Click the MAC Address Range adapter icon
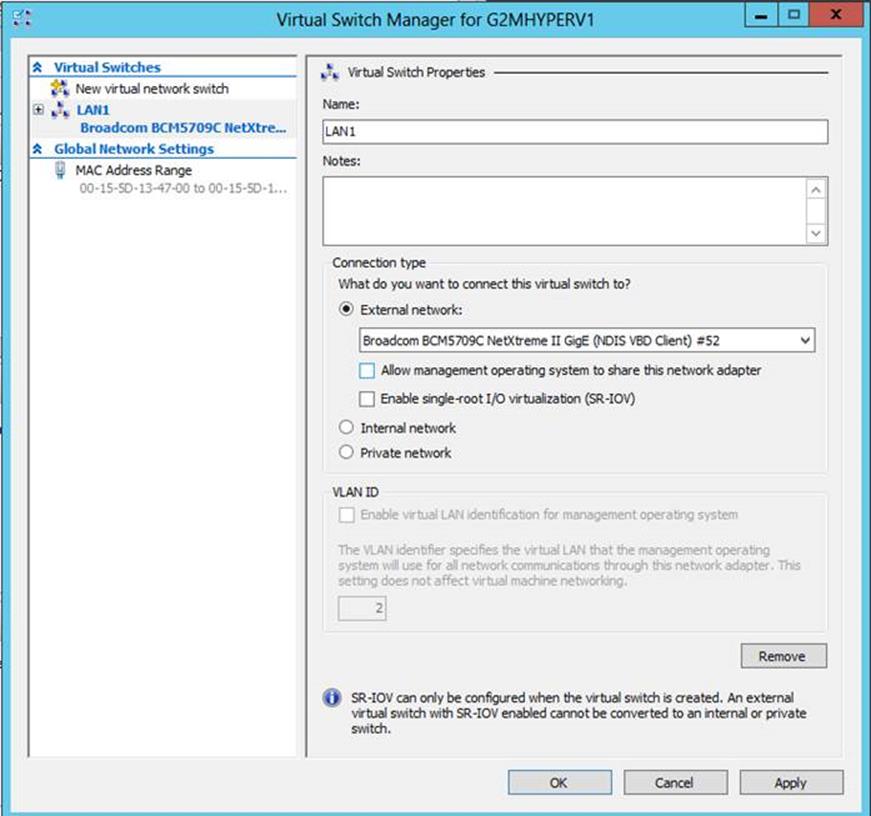This screenshot has height=816, width=871. [60, 170]
